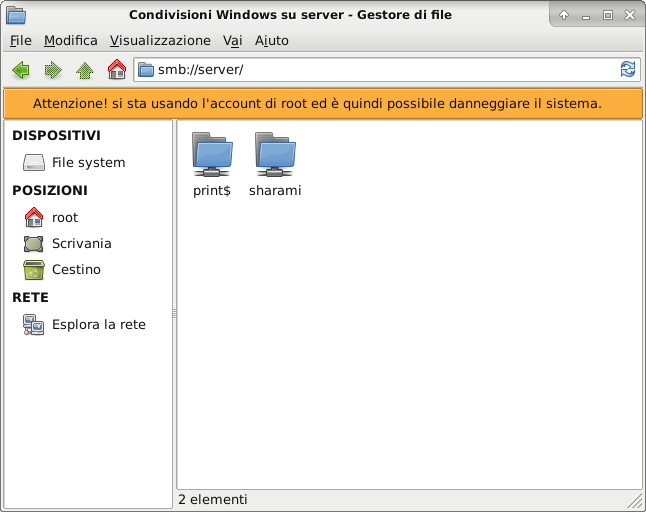Open the File menu

[21, 40]
